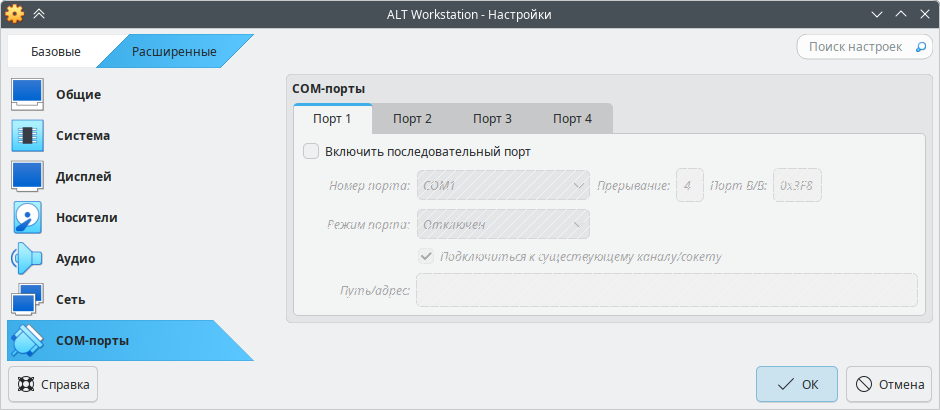Image resolution: width=940 pixels, height=410 pixels.
Task: Minimize the Настройки window
Action: click(x=877, y=14)
